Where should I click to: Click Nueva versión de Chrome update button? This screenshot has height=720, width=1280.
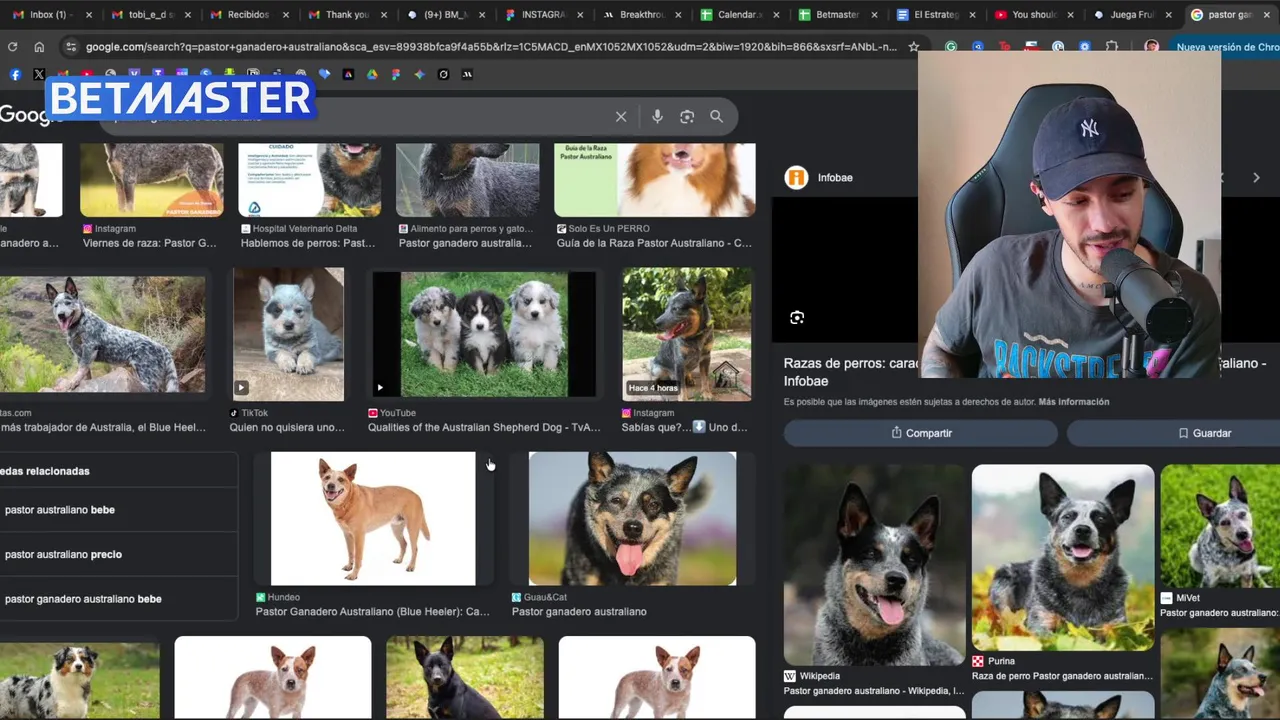1226,47
